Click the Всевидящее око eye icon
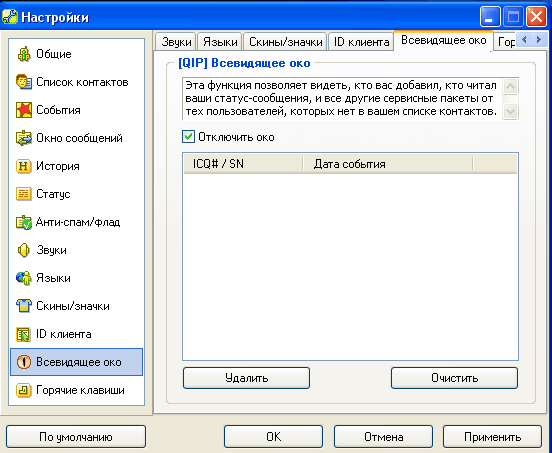Image resolution: width=552 pixels, height=453 pixels. pos(24,362)
